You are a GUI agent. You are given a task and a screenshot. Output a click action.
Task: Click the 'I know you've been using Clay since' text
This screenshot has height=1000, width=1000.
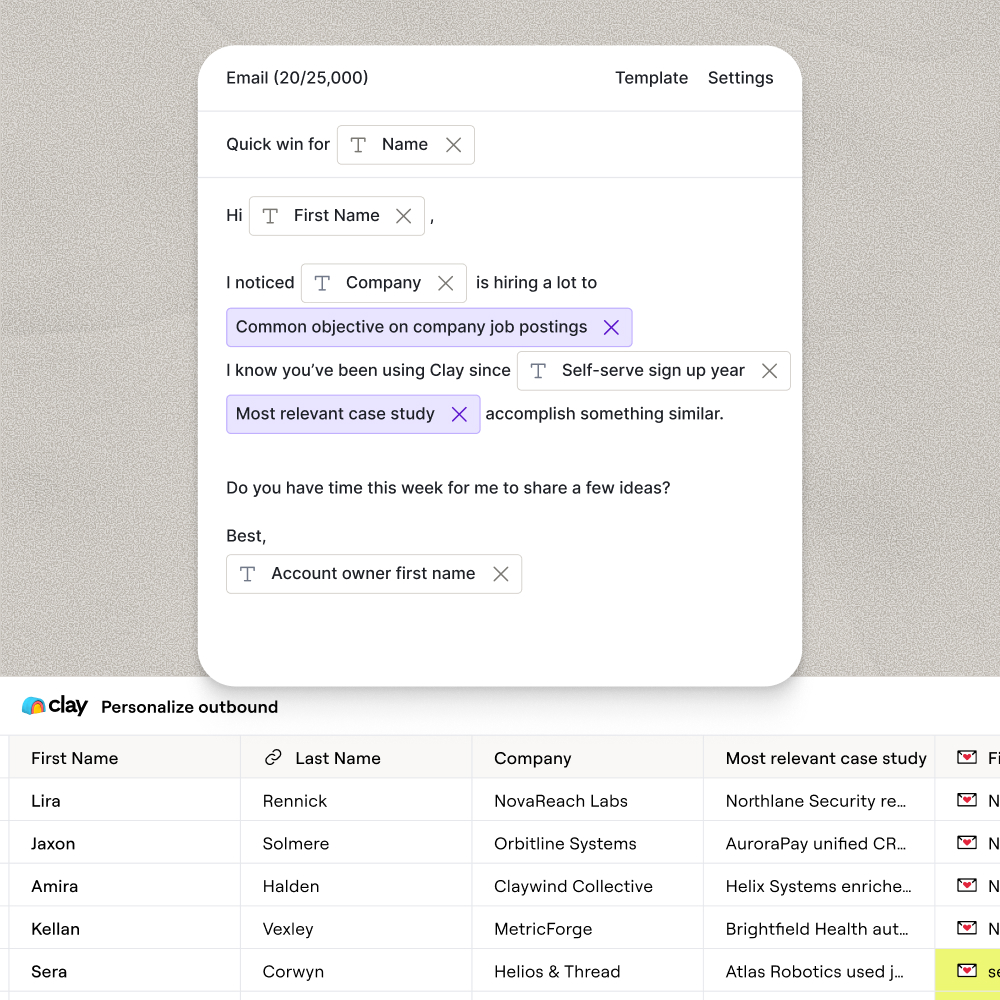369,371
